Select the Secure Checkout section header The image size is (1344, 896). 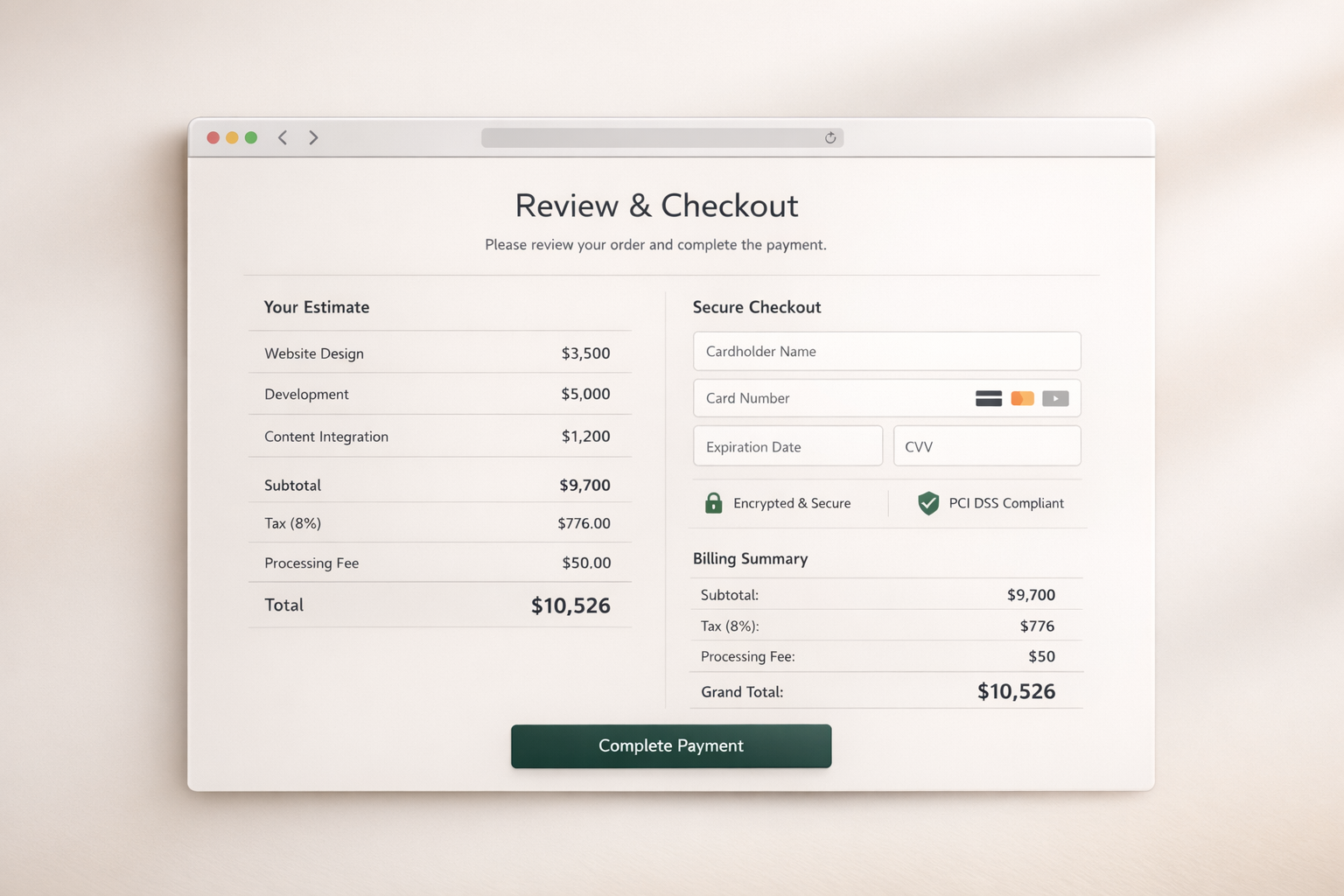coord(757,307)
